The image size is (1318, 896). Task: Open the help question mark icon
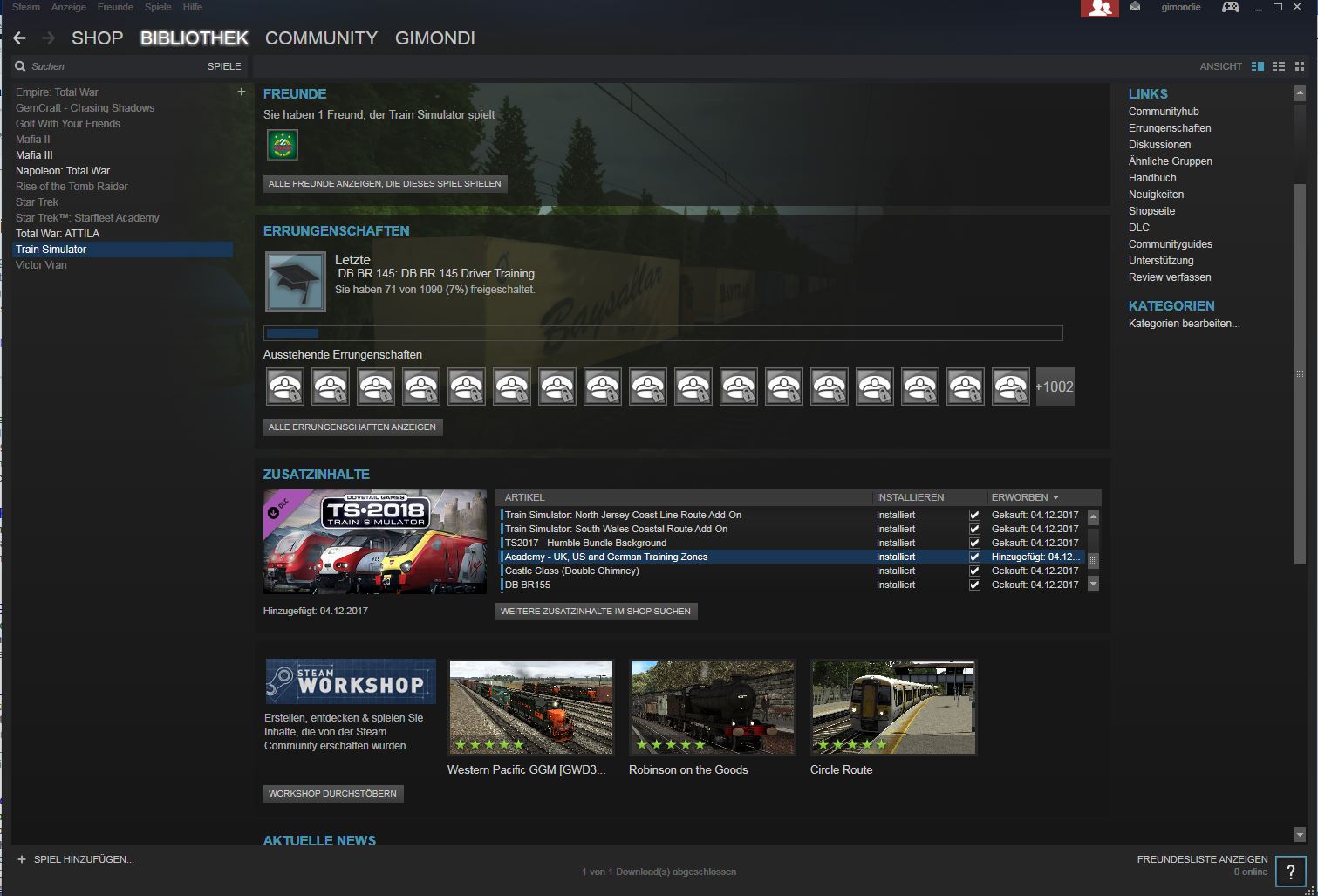tap(1290, 871)
